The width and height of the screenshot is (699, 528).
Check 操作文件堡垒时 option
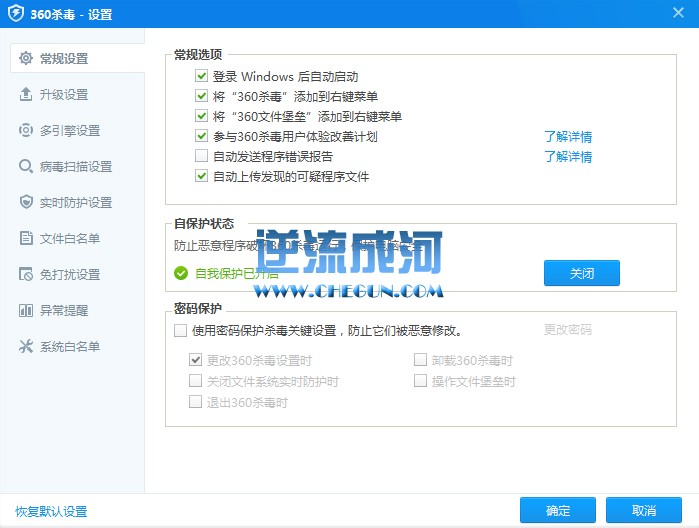click(x=420, y=381)
